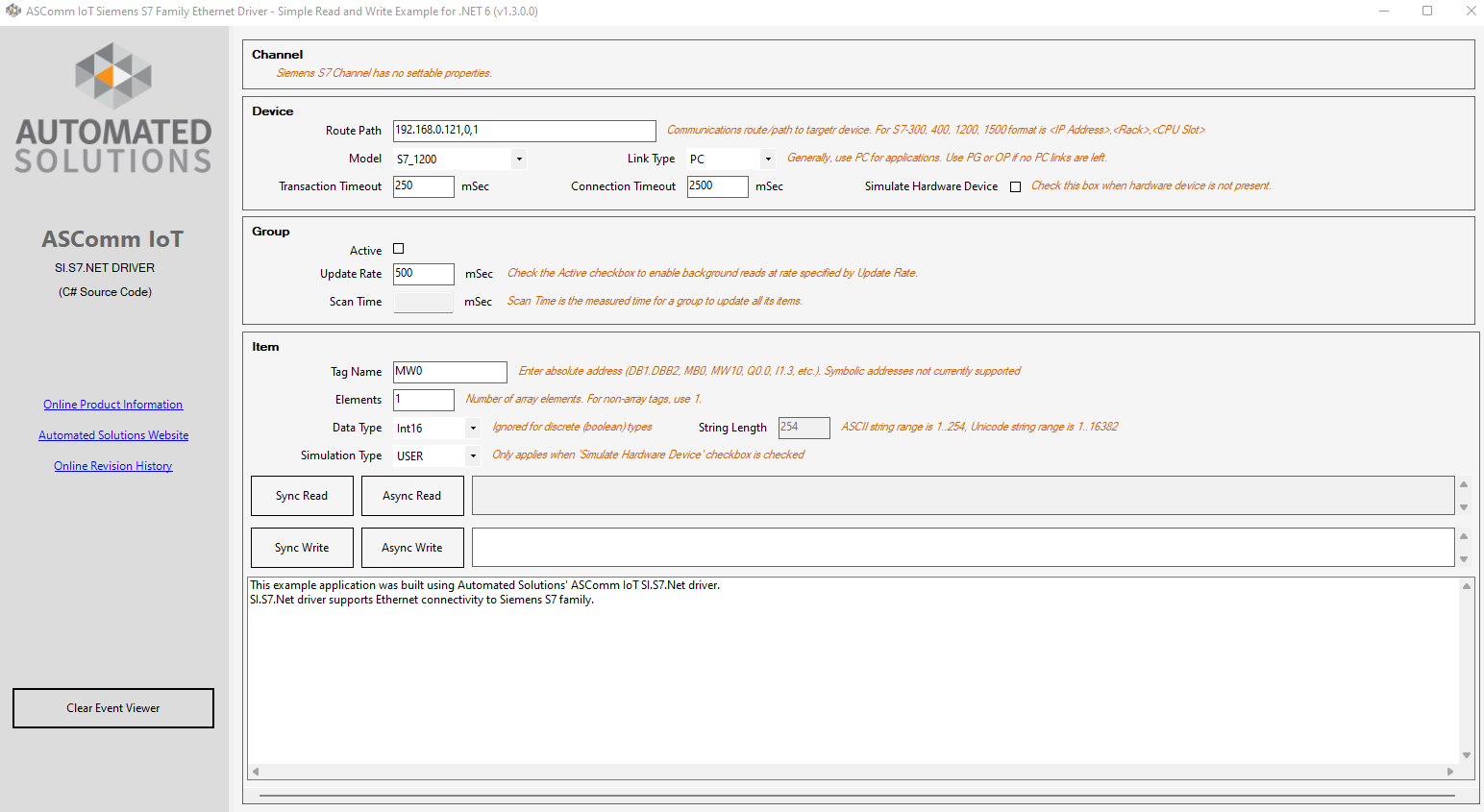1484x812 pixels.
Task: Click 'Siemens S7 Channel has no settable properties' text
Action: click(384, 73)
